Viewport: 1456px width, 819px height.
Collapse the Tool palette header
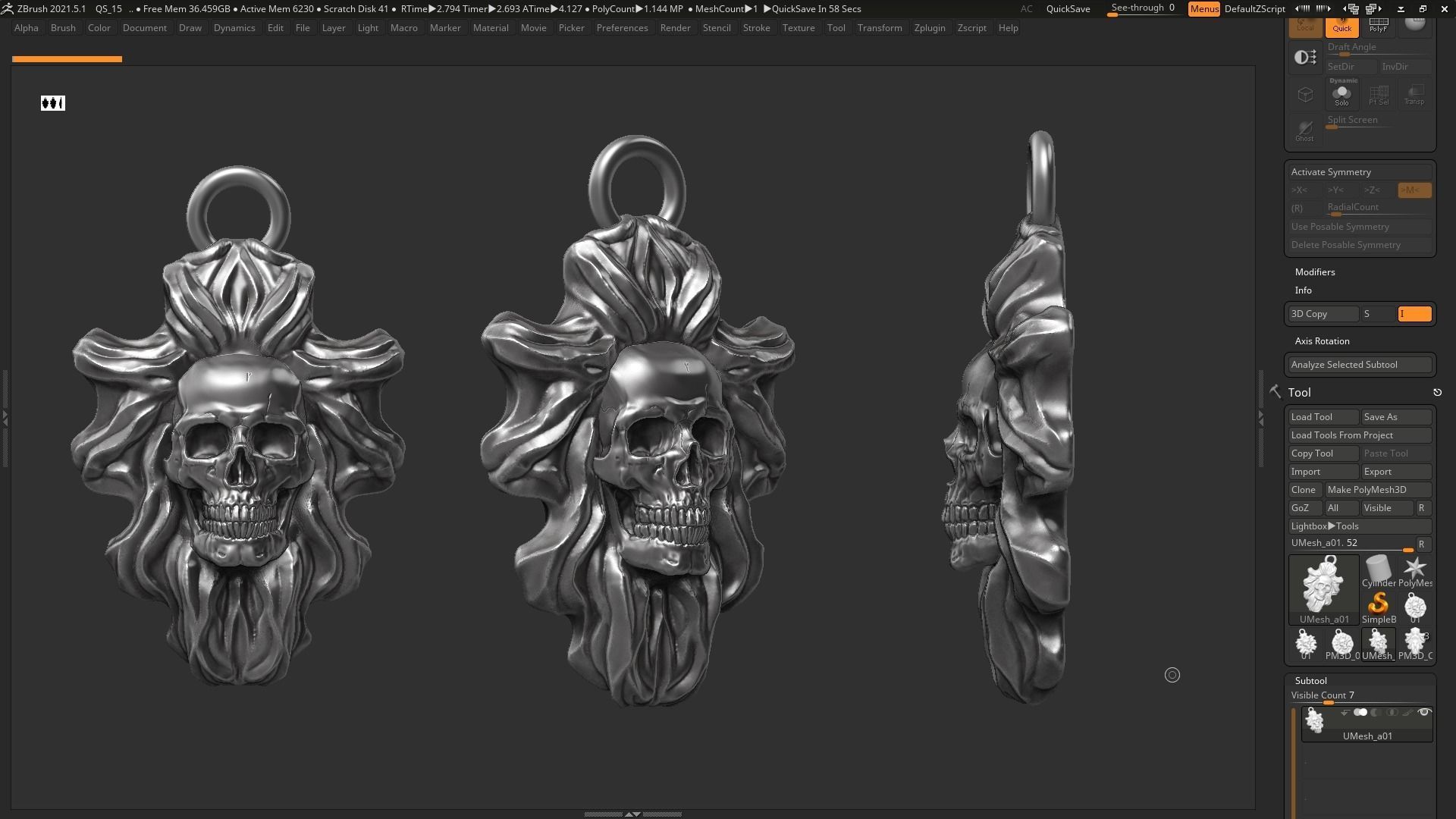pyautogui.click(x=1299, y=392)
